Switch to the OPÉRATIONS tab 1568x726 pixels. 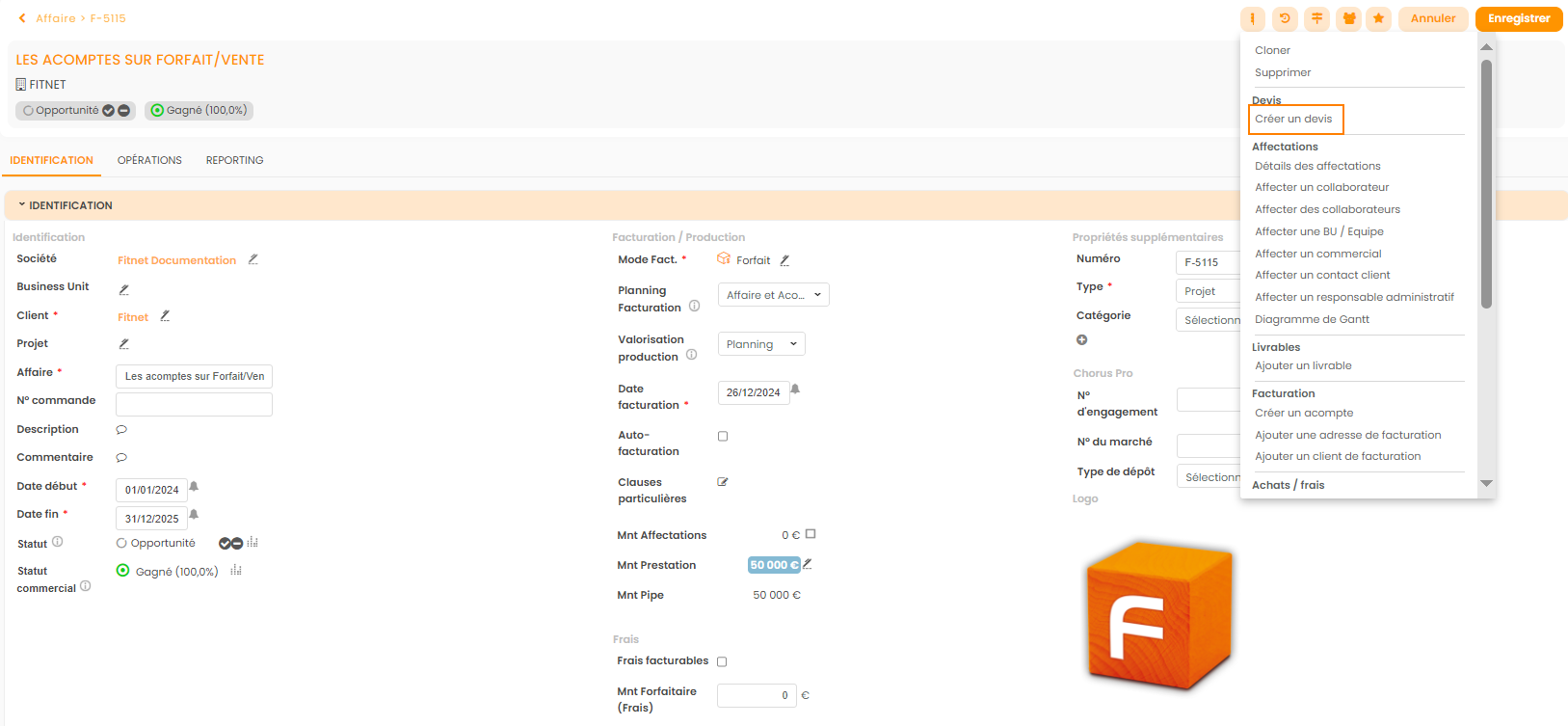pos(149,160)
